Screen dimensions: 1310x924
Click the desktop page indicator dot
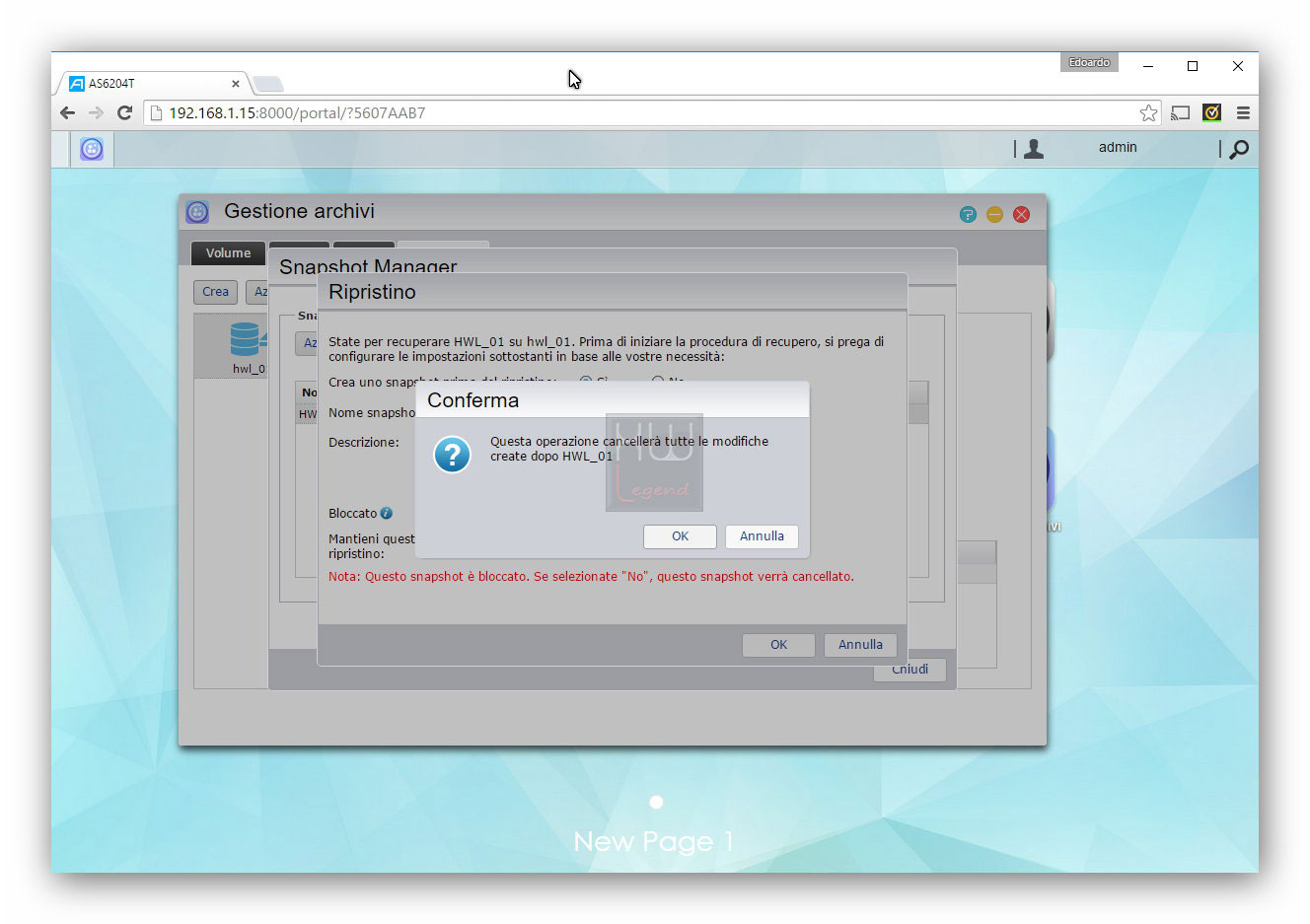pyautogui.click(x=656, y=802)
